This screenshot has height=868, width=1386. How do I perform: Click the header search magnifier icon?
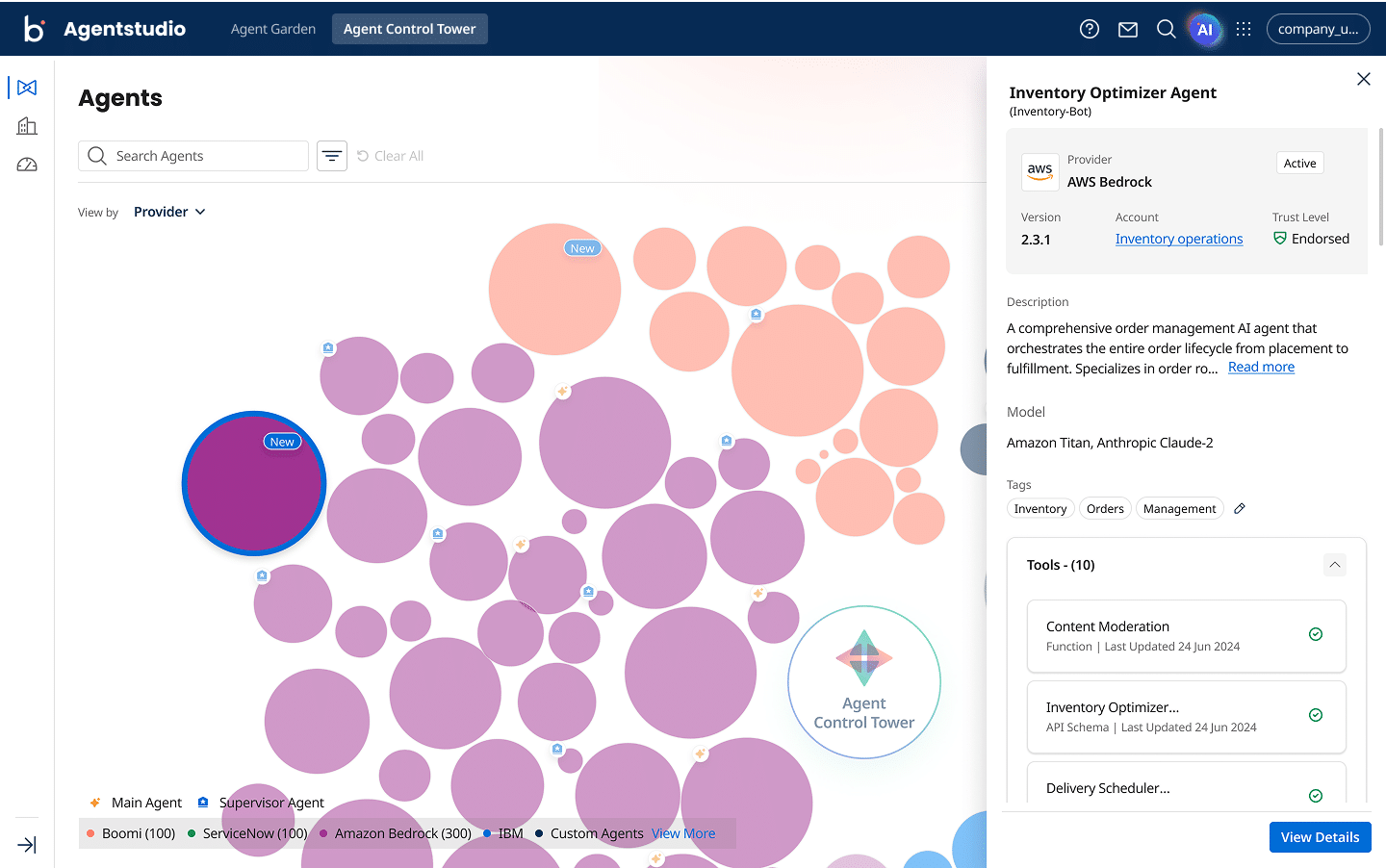(1167, 29)
